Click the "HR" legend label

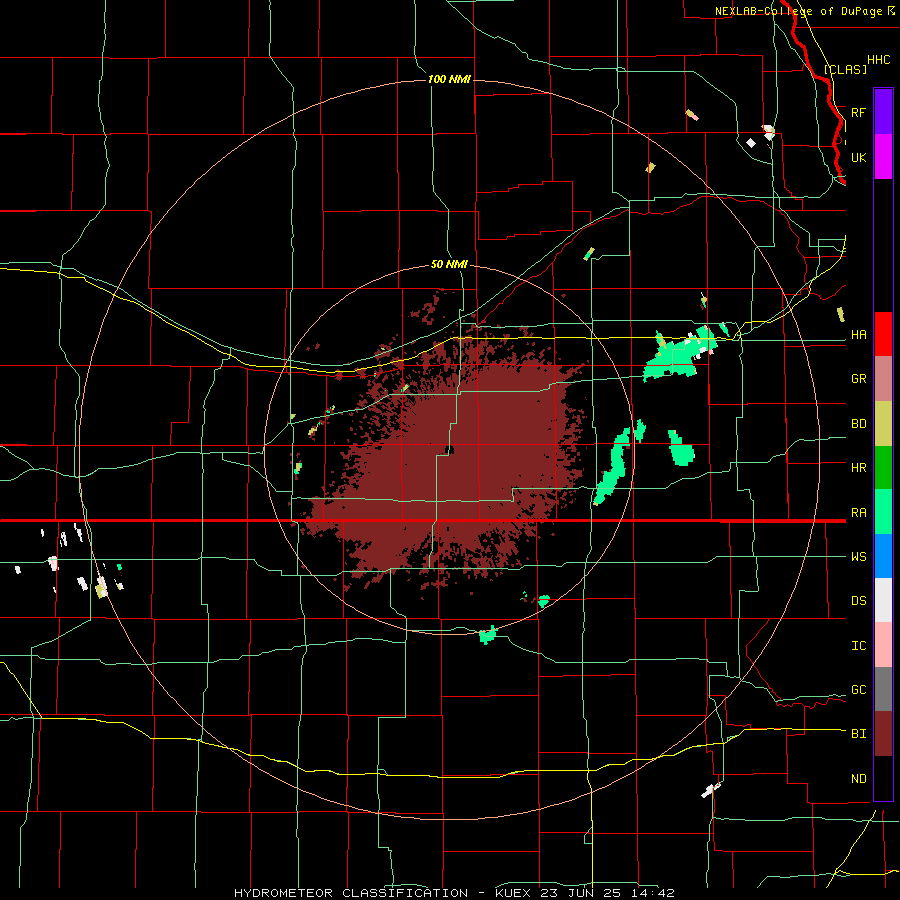(x=858, y=468)
